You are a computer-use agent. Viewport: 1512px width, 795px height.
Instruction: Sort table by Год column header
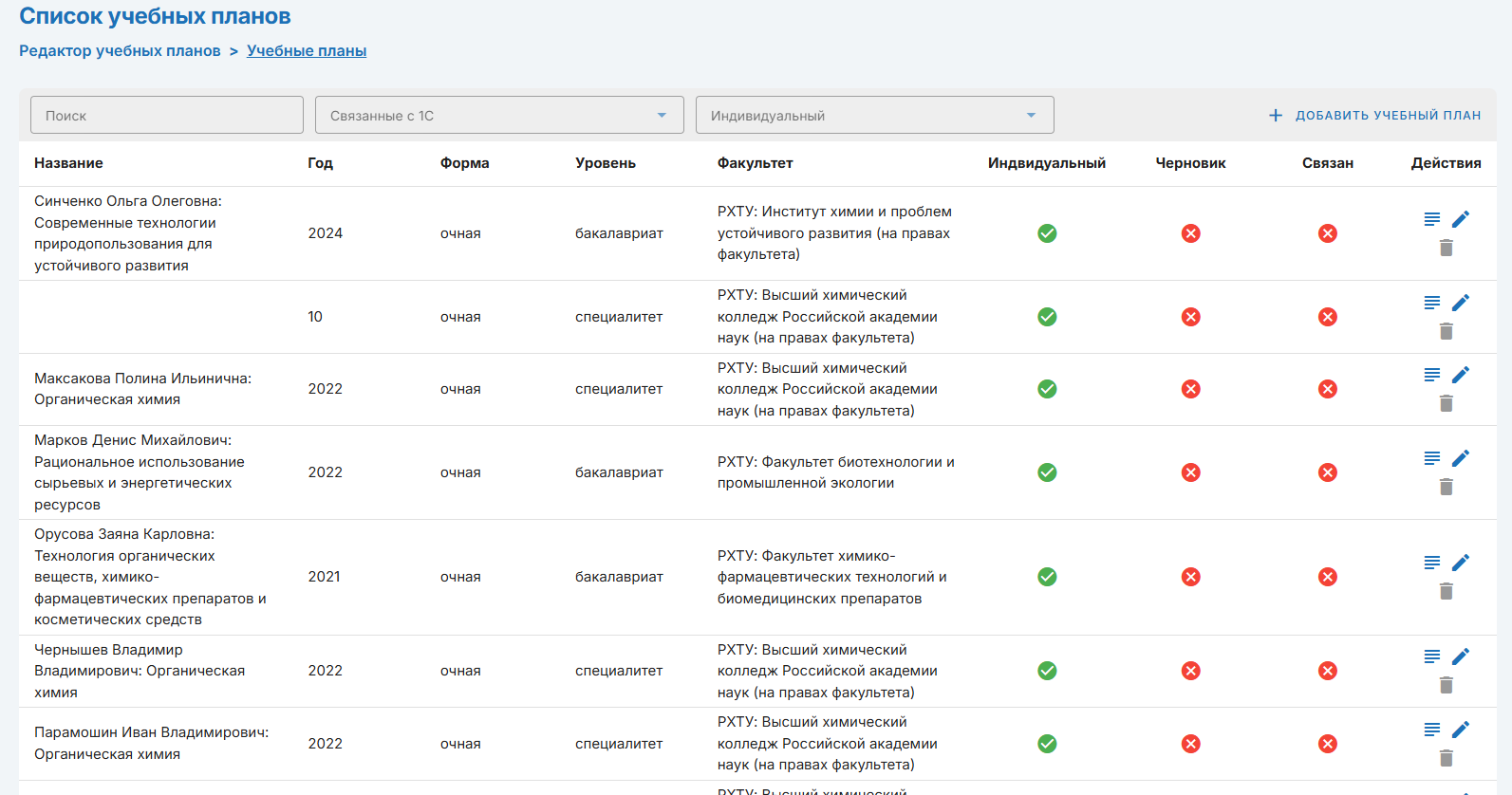click(x=320, y=163)
